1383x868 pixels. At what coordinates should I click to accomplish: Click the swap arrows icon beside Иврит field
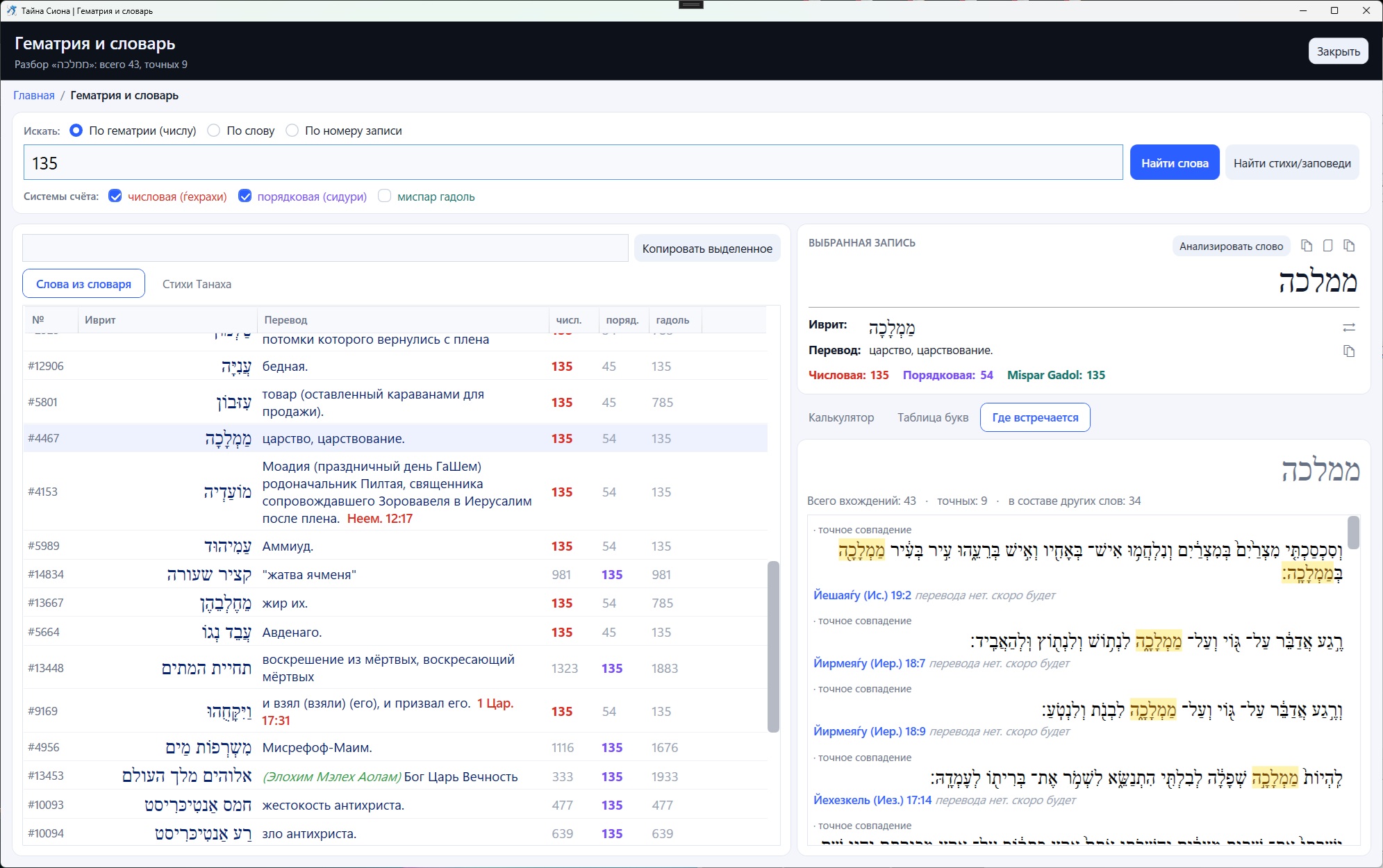(x=1349, y=327)
